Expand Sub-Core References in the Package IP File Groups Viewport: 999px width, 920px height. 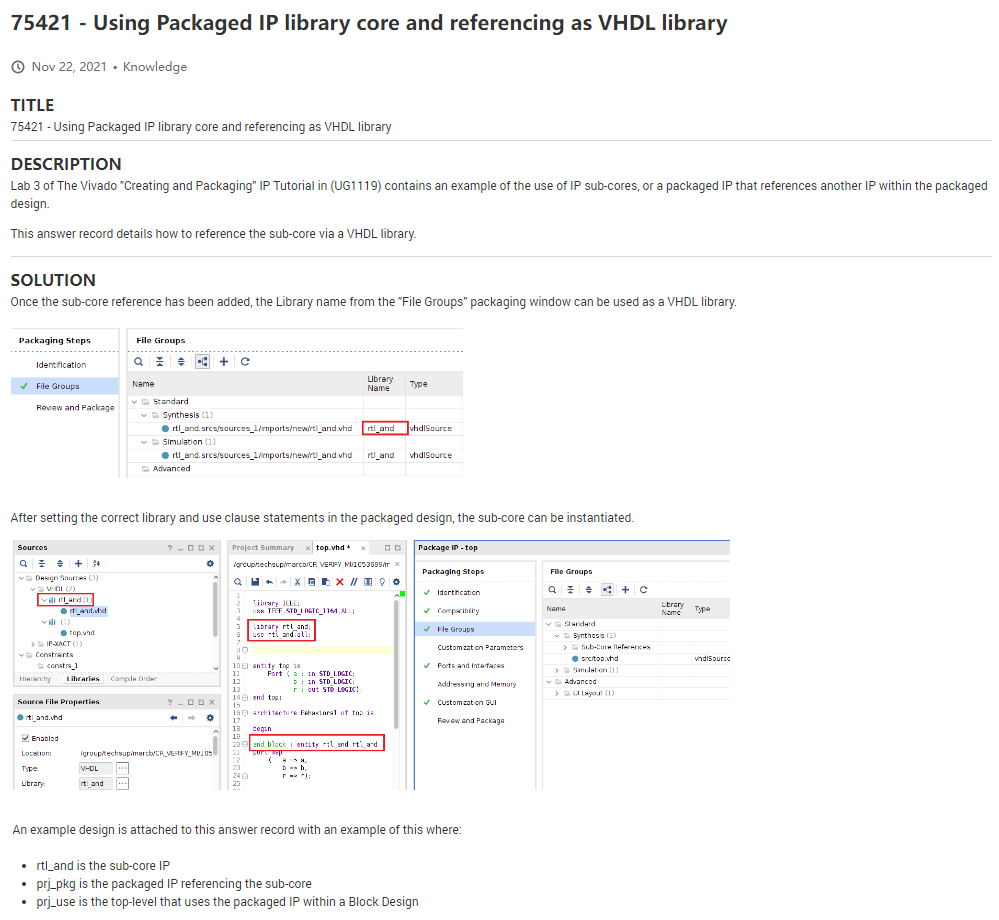click(564, 647)
